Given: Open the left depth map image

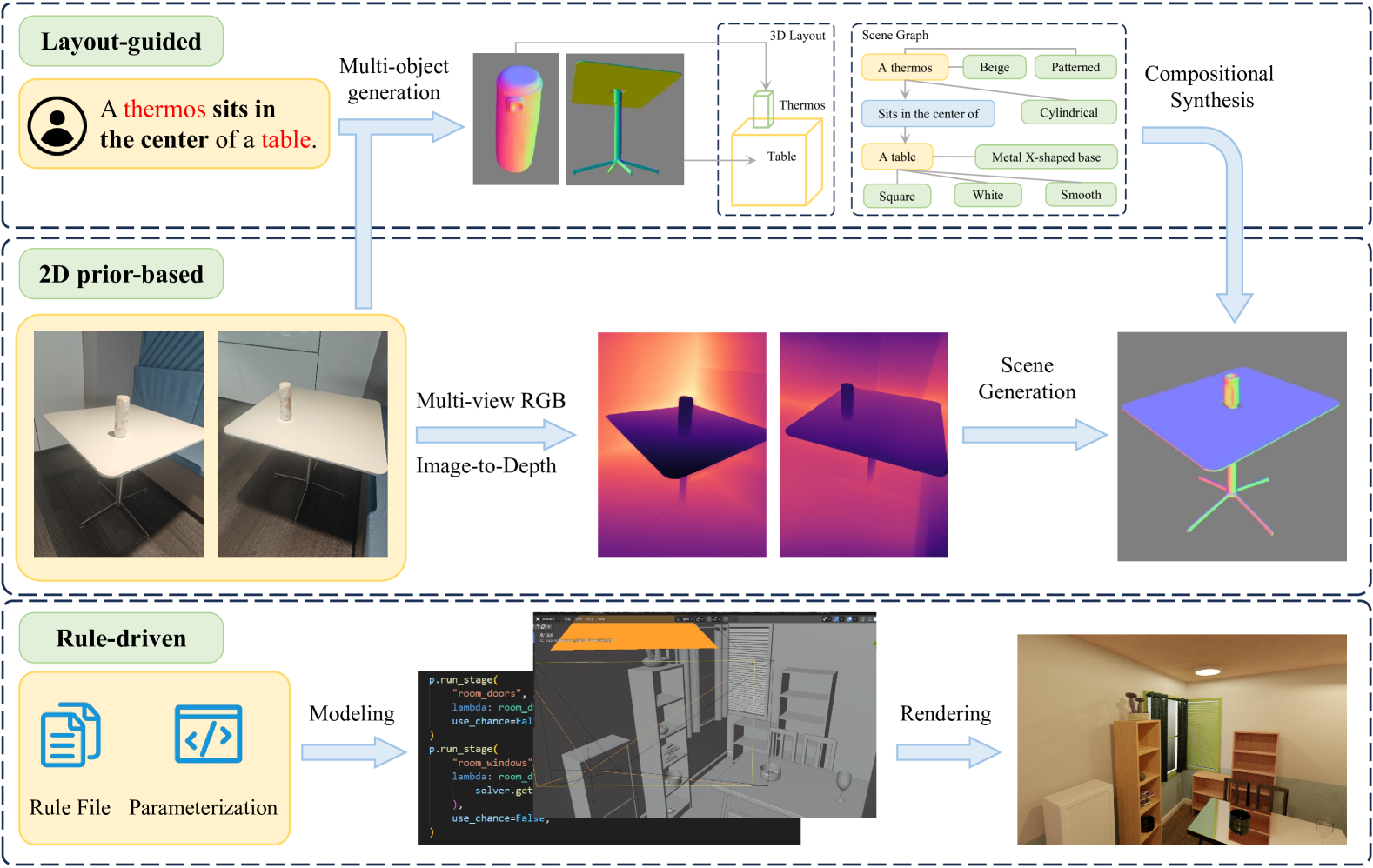Looking at the screenshot, I should tap(682, 444).
